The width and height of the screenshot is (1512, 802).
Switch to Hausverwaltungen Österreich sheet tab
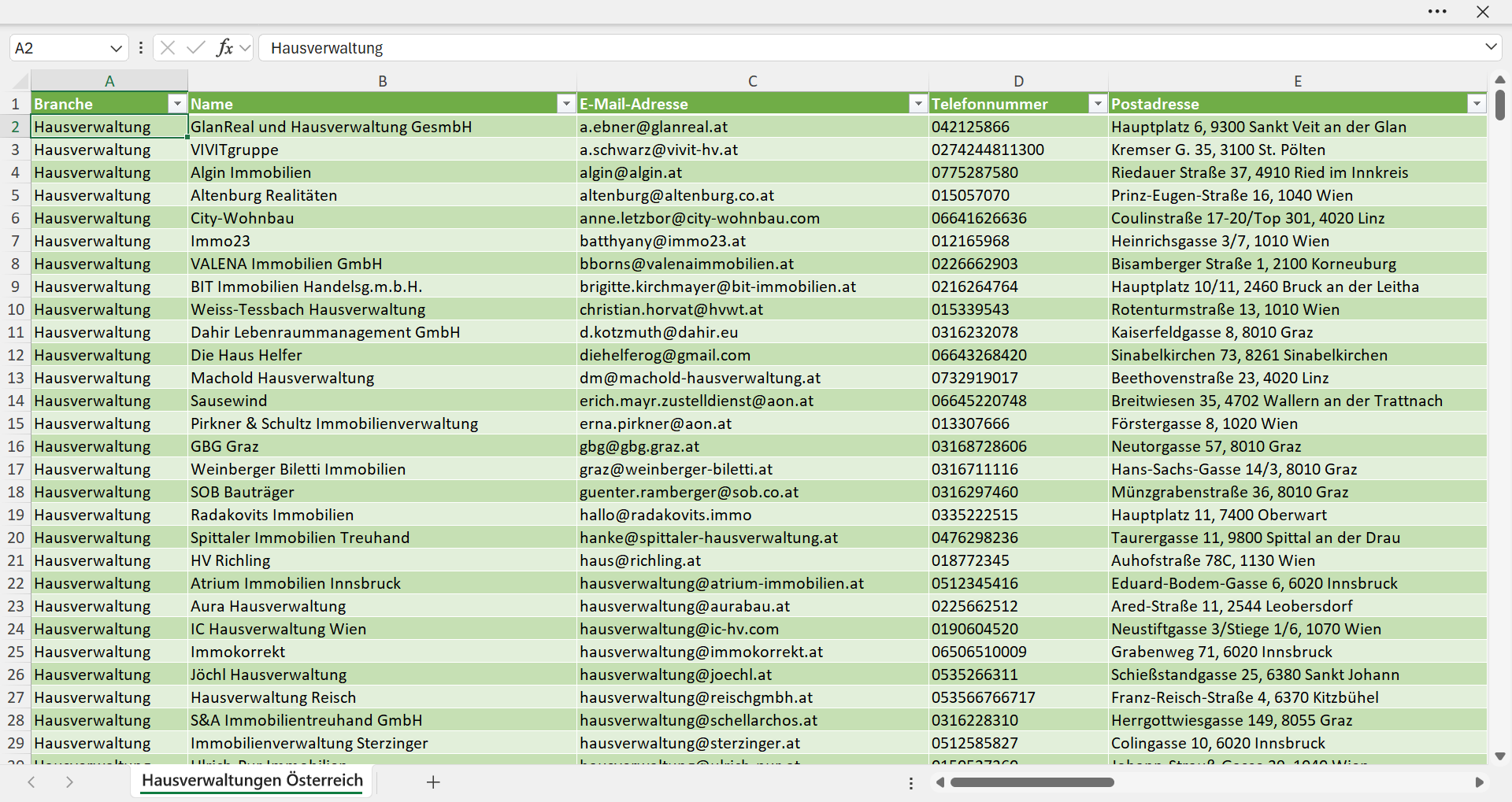click(x=252, y=781)
